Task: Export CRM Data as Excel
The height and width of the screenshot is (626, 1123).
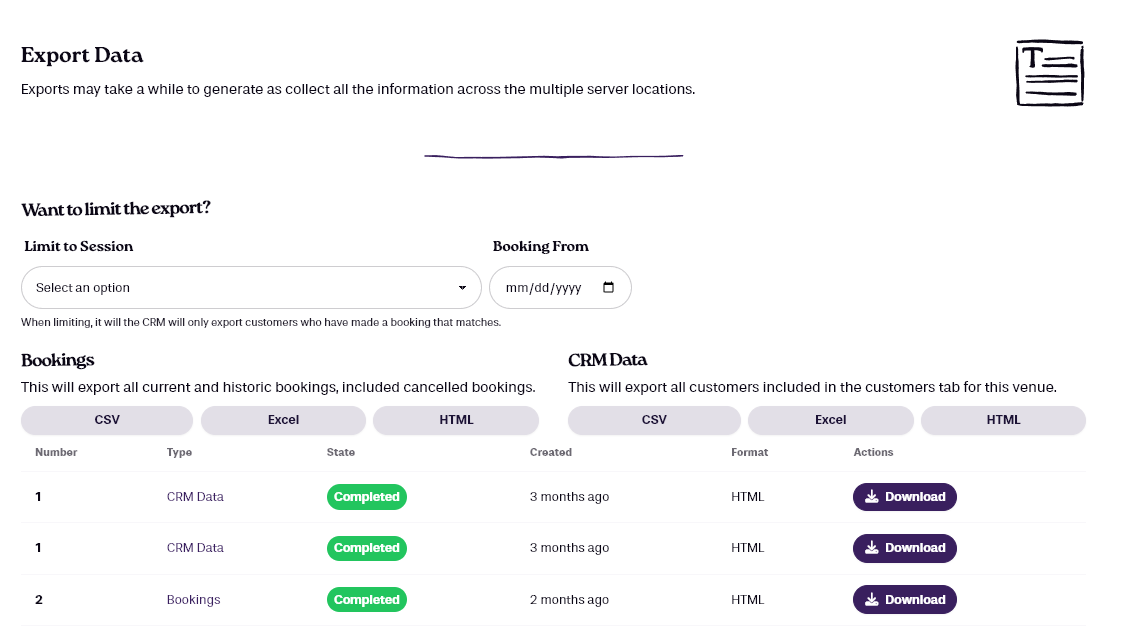Action: [x=830, y=420]
